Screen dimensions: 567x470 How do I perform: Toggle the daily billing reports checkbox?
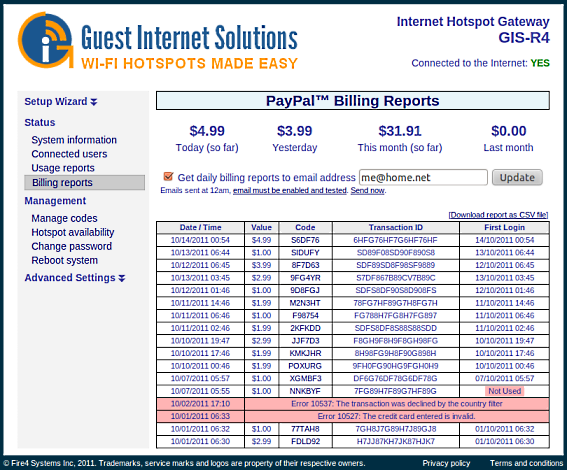pyautogui.click(x=168, y=176)
